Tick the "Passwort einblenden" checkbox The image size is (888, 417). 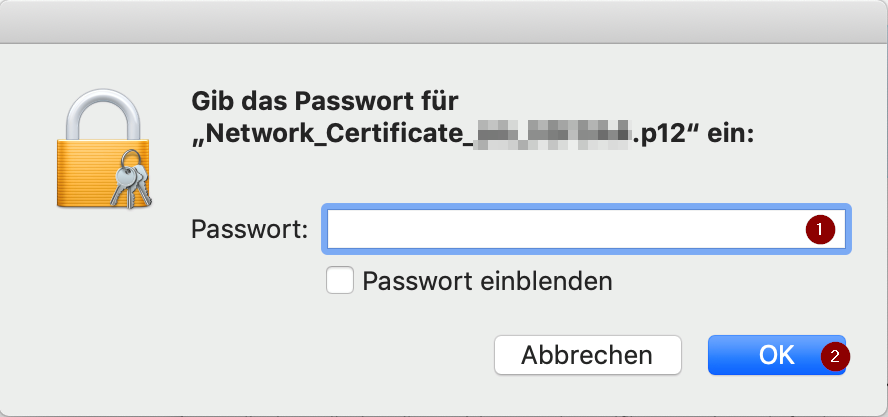click(340, 281)
